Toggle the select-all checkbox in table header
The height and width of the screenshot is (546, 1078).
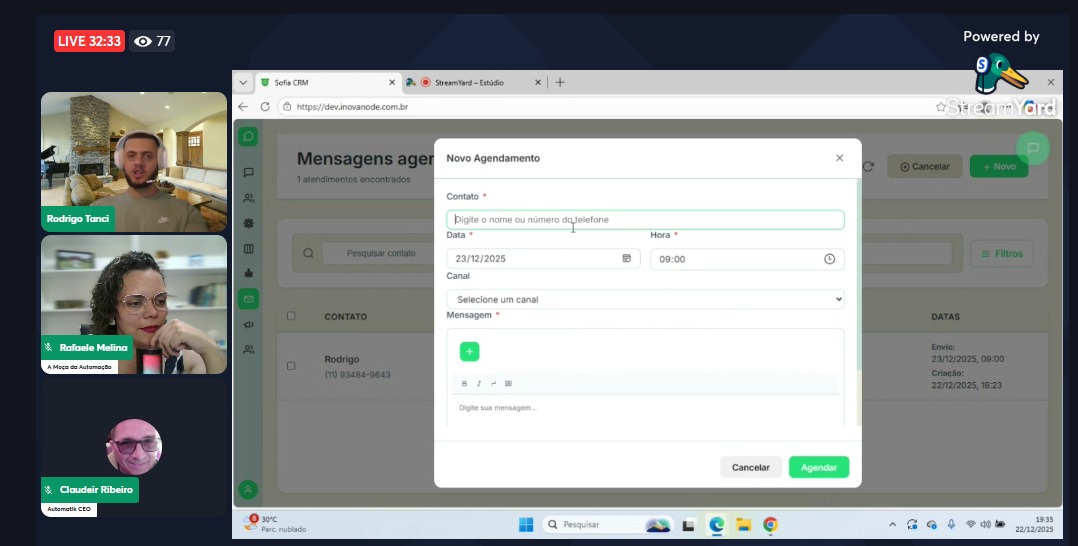click(291, 316)
